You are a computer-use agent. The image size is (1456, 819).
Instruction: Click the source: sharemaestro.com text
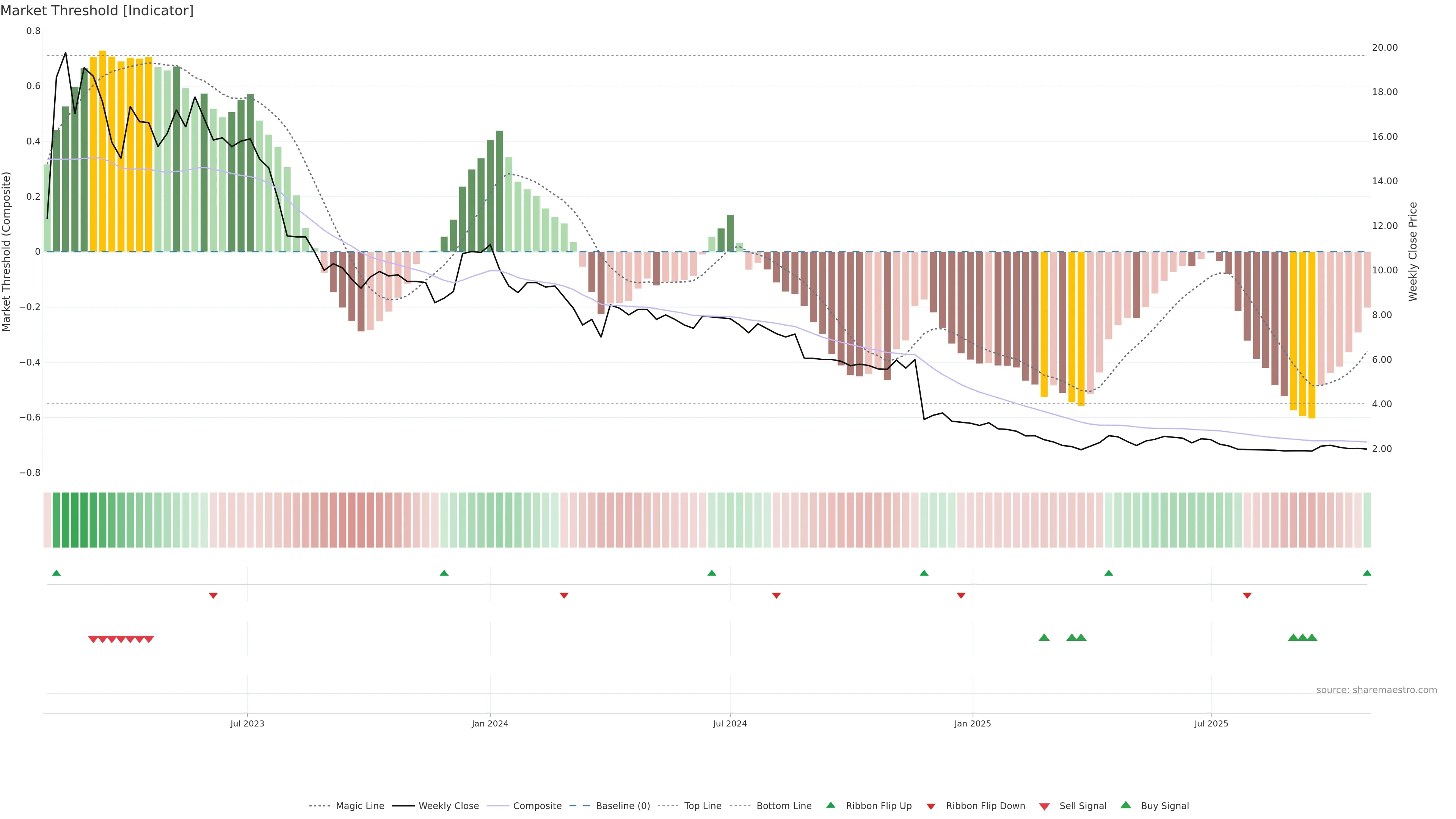(x=1376, y=690)
